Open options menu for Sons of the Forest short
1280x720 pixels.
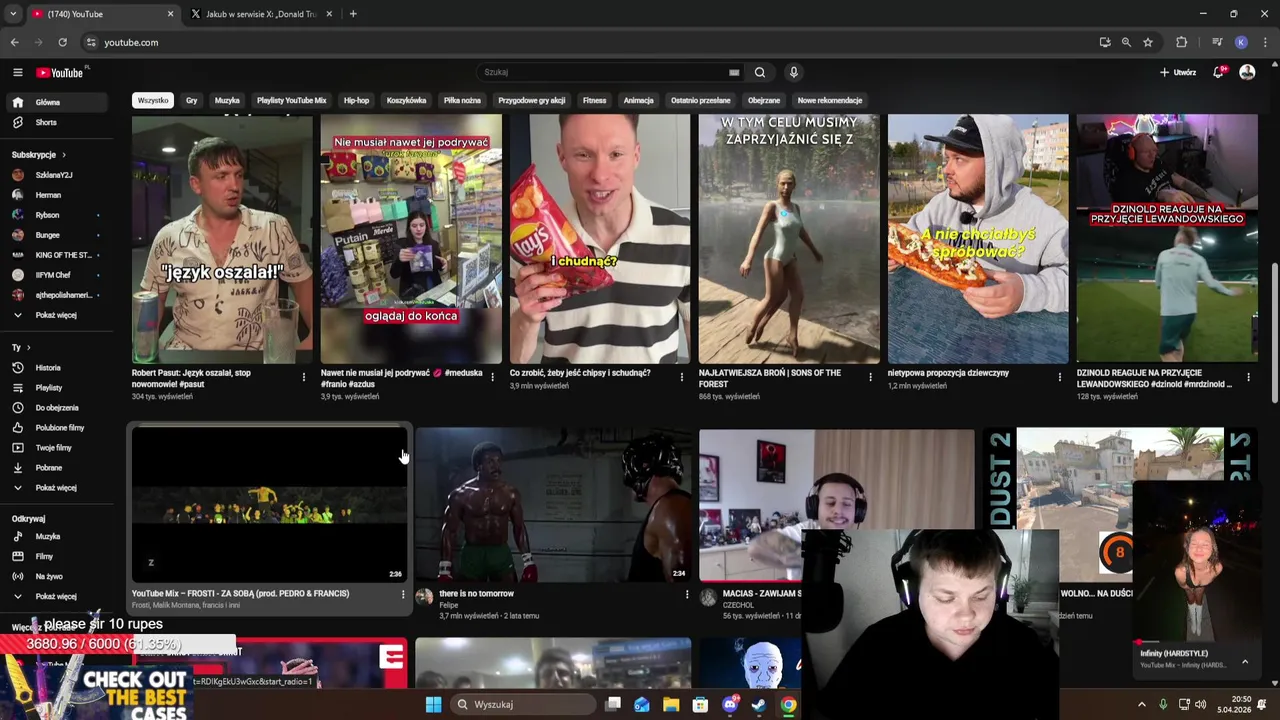tap(870, 377)
